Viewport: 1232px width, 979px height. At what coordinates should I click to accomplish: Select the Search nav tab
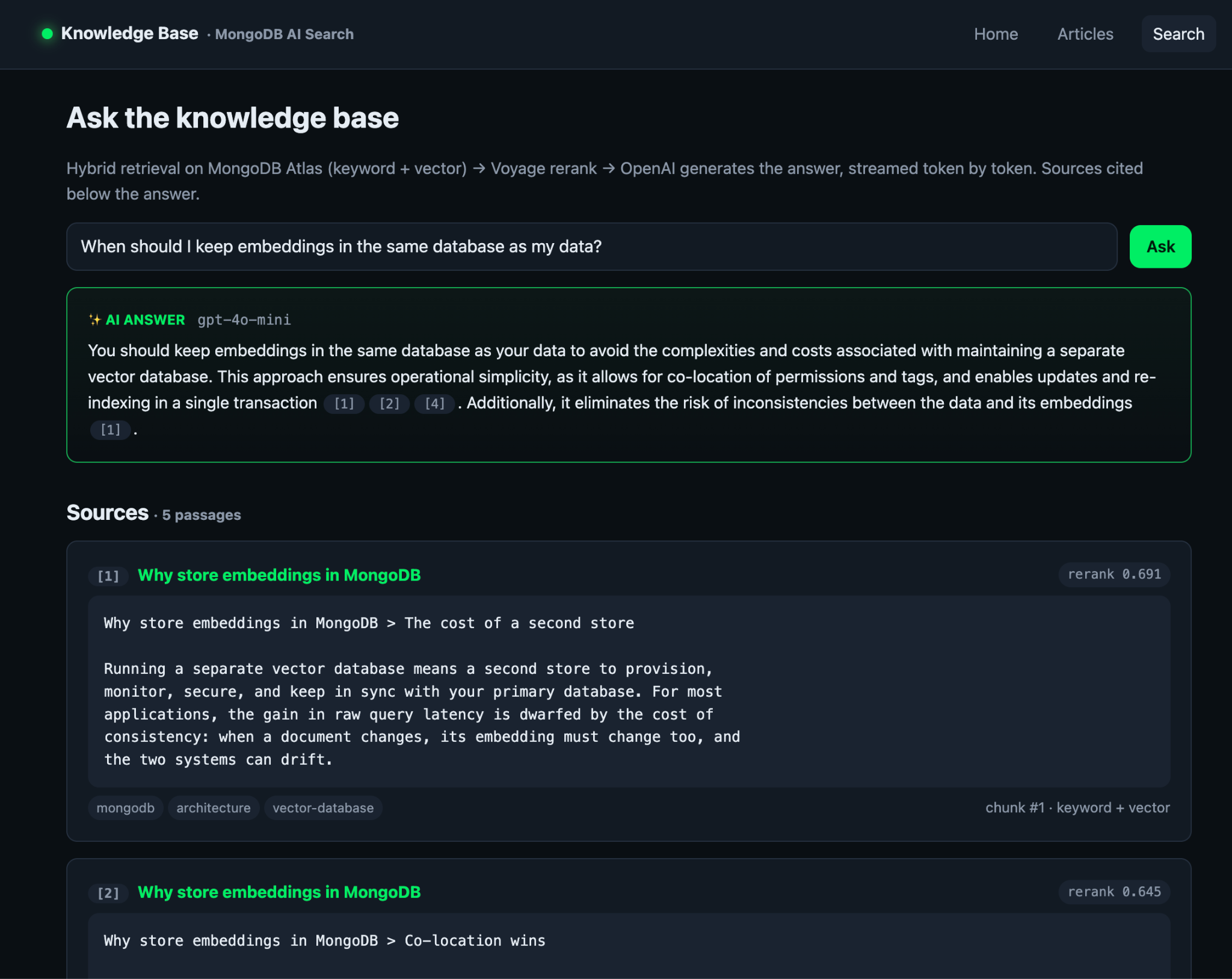pyautogui.click(x=1178, y=34)
